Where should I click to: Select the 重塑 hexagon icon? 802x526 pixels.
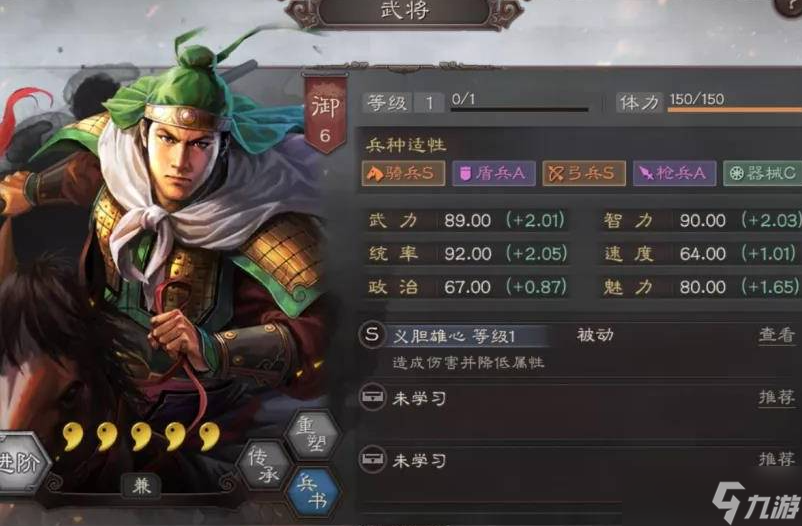(313, 434)
